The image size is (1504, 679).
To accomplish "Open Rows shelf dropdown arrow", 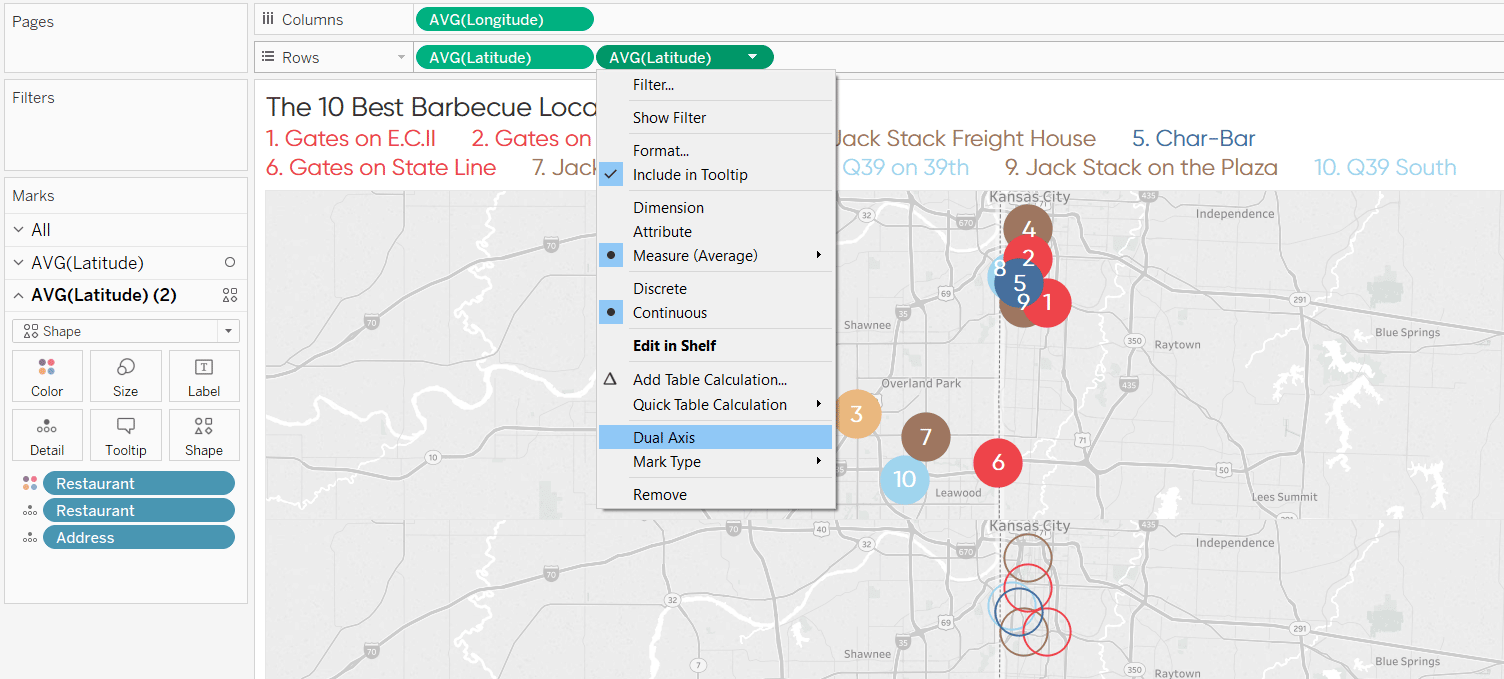I will tap(401, 58).
